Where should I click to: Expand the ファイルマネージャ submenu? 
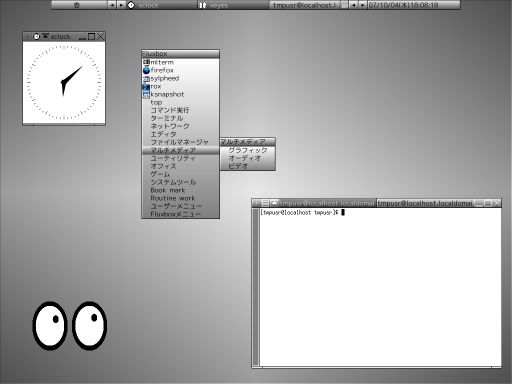tap(180, 142)
